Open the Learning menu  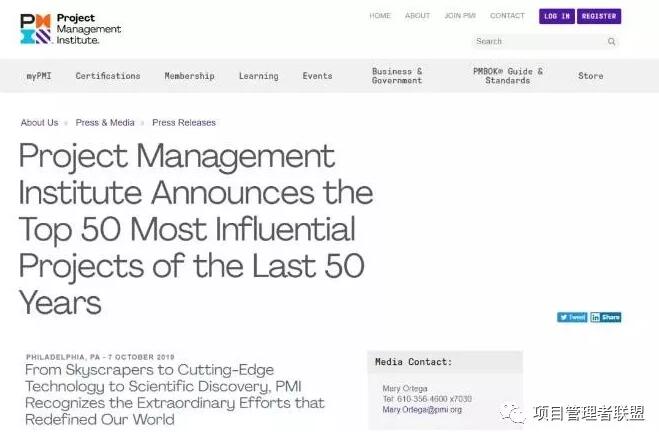coord(258,76)
